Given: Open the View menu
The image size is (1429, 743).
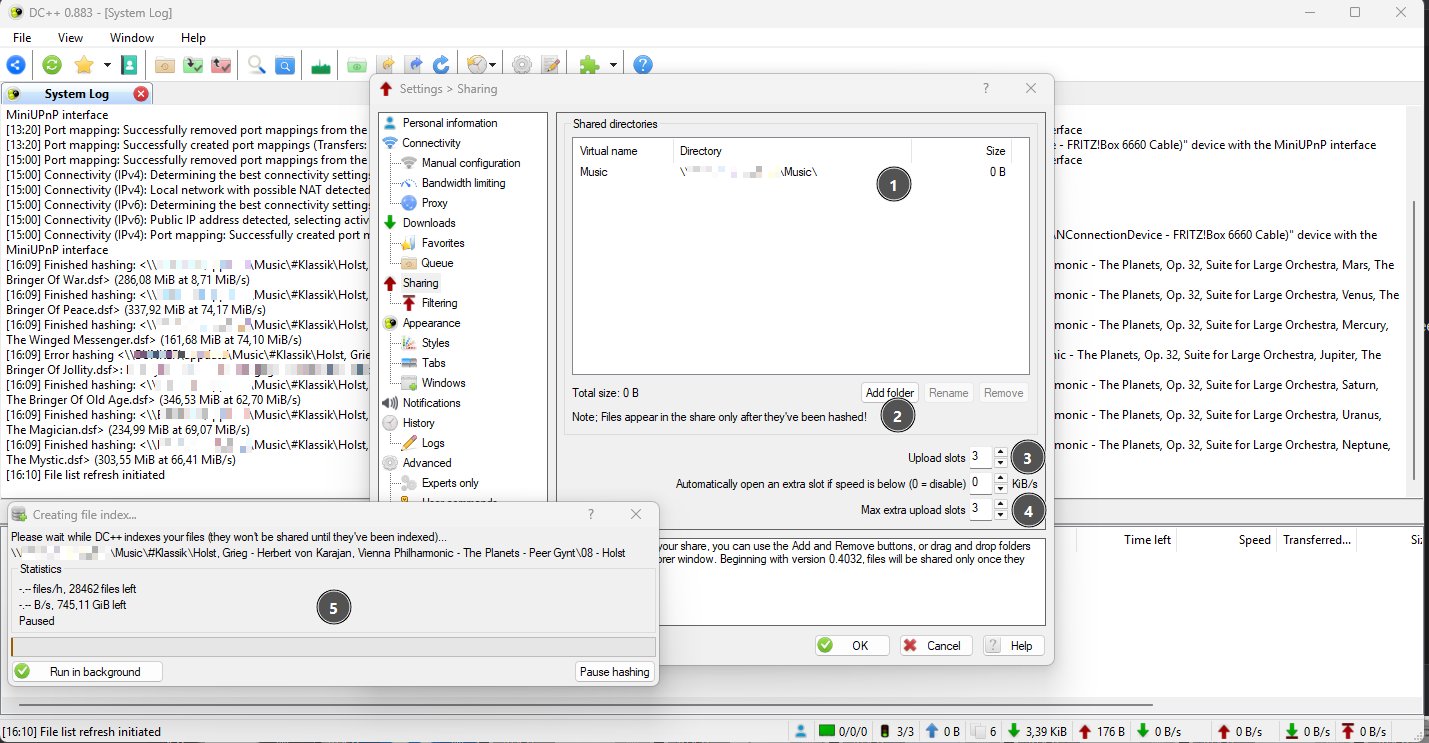Looking at the screenshot, I should [x=70, y=38].
